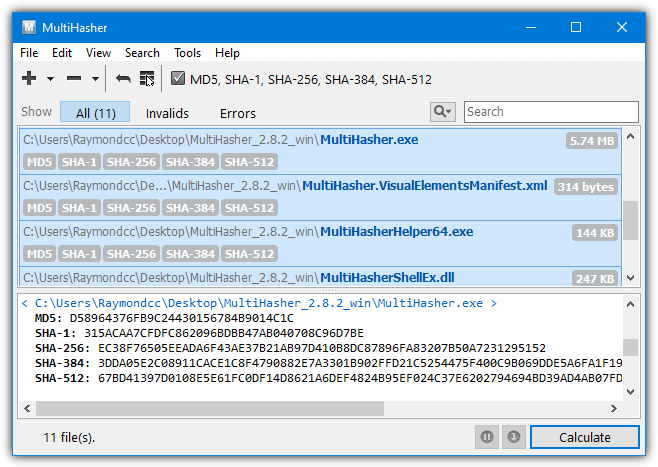Click the MD5 hash value line
The width and height of the screenshot is (658, 467).
(164, 318)
